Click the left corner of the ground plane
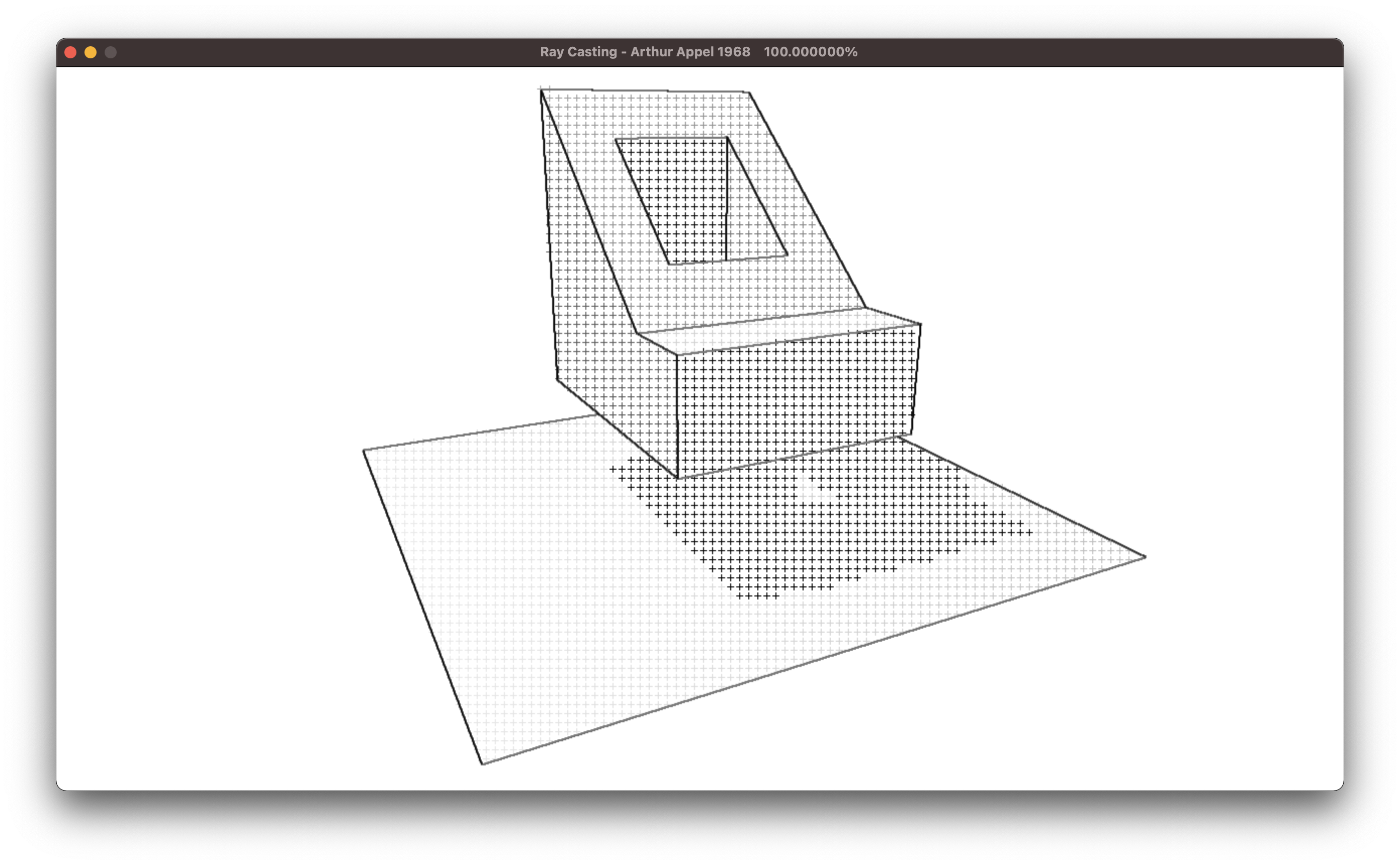 tap(364, 451)
